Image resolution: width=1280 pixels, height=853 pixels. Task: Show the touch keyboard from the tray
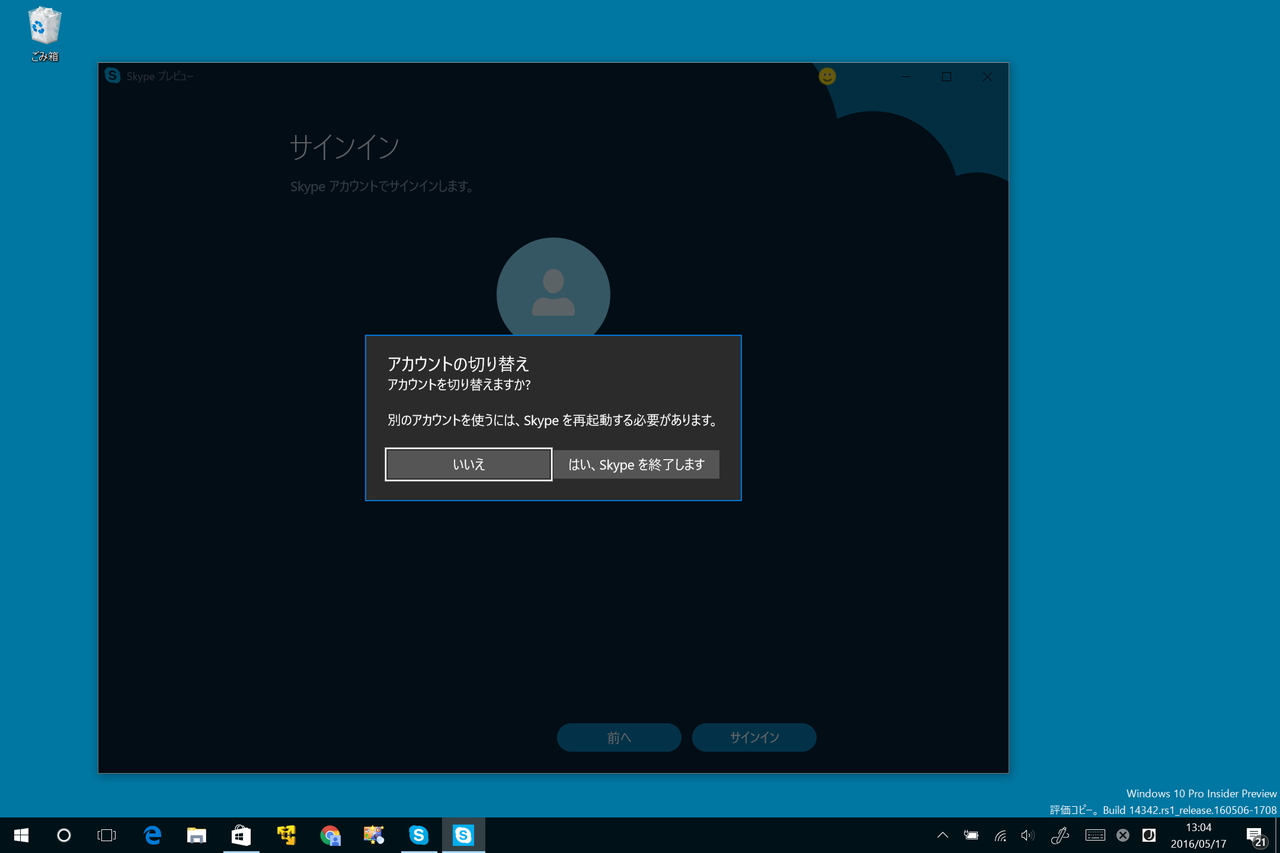(1094, 835)
